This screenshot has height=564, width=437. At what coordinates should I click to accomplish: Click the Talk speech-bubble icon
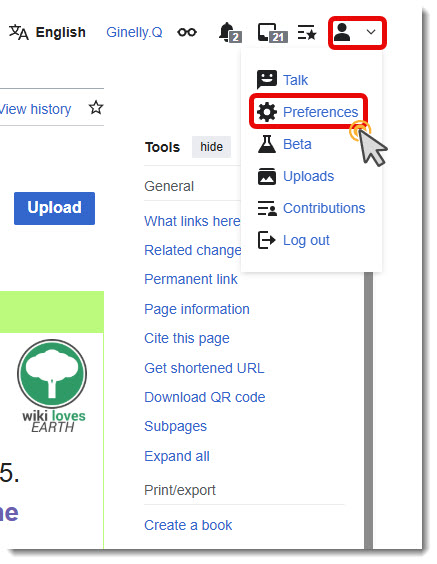(267, 79)
